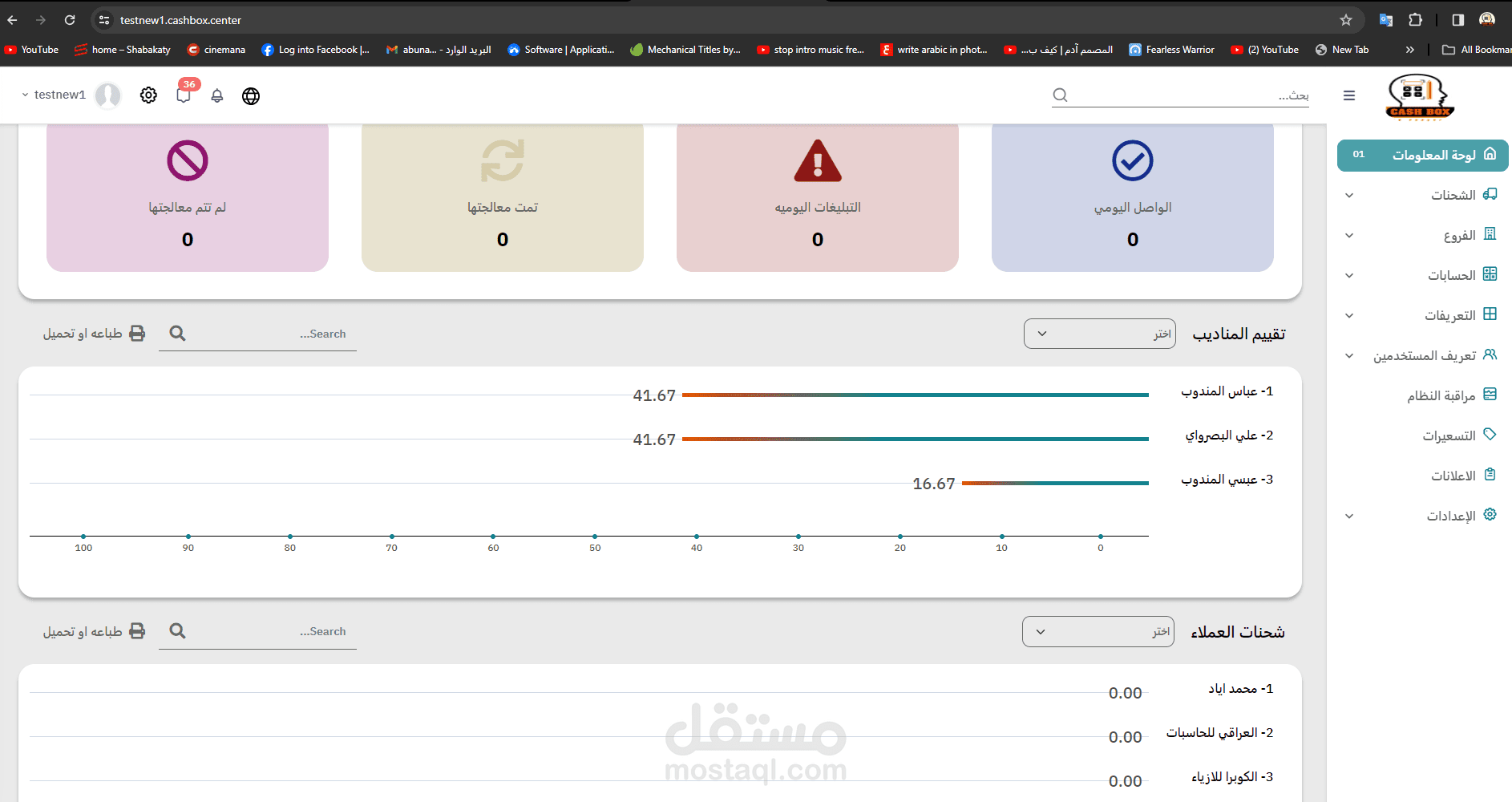The image size is (1512, 802).
Task: Expand الحسابات sidebar chevron
Action: point(1349,276)
